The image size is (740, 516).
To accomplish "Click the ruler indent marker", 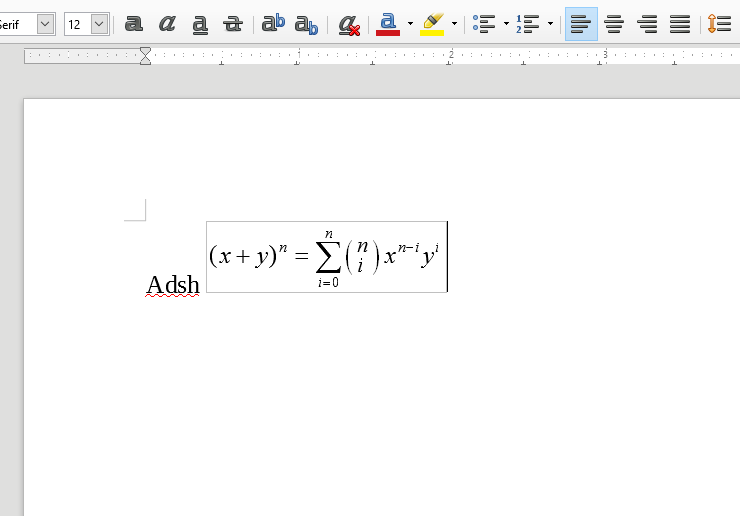I will coord(145,56).
